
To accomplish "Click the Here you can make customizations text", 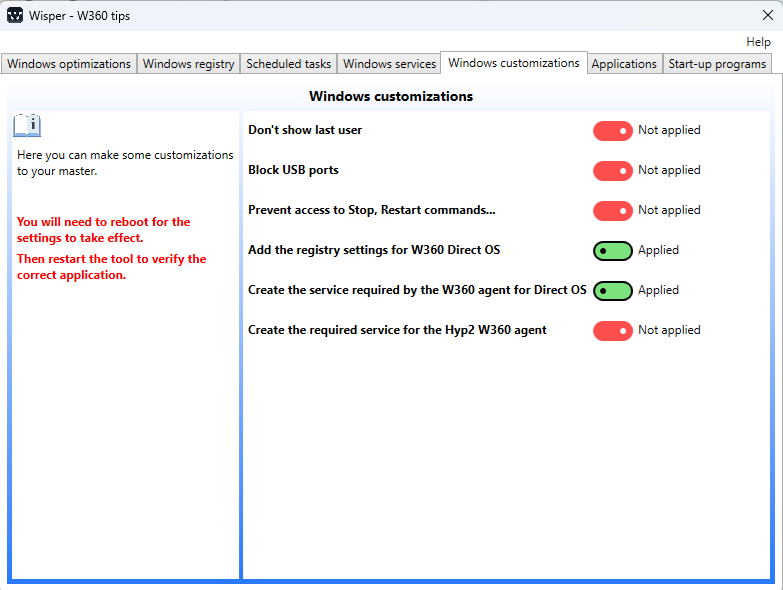I will [125, 163].
